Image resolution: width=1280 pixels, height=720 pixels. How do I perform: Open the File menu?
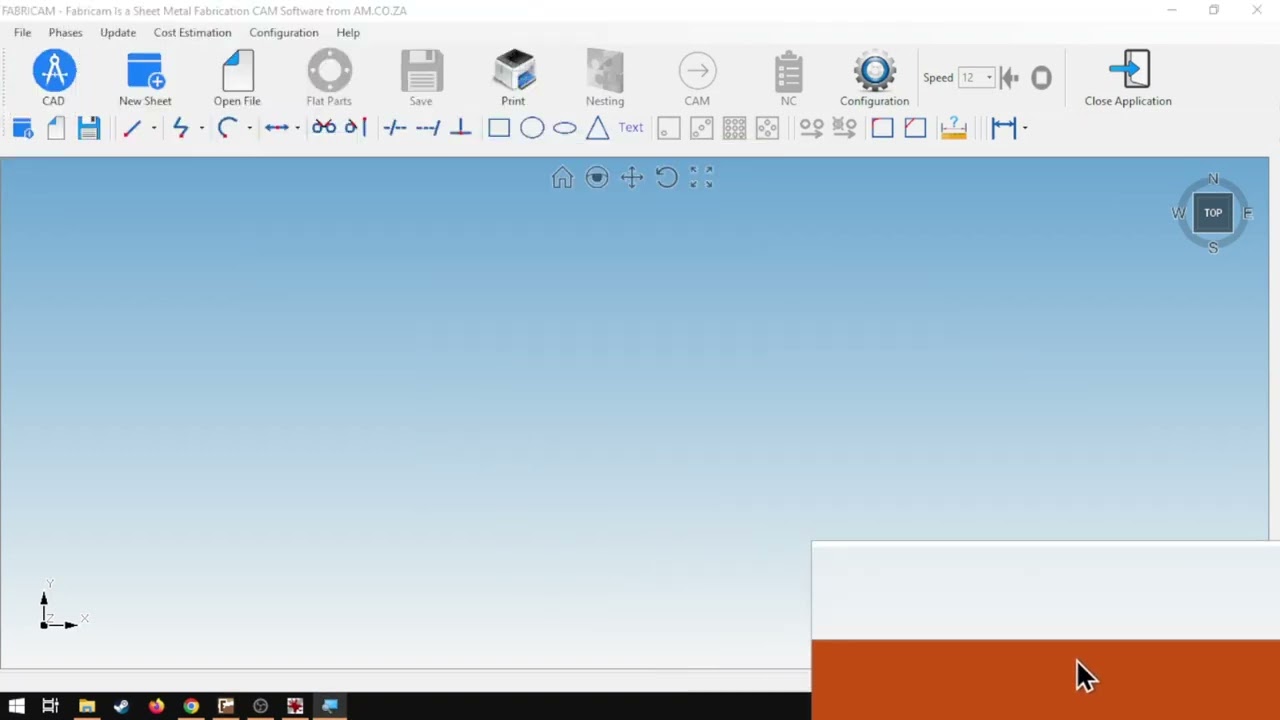point(22,32)
